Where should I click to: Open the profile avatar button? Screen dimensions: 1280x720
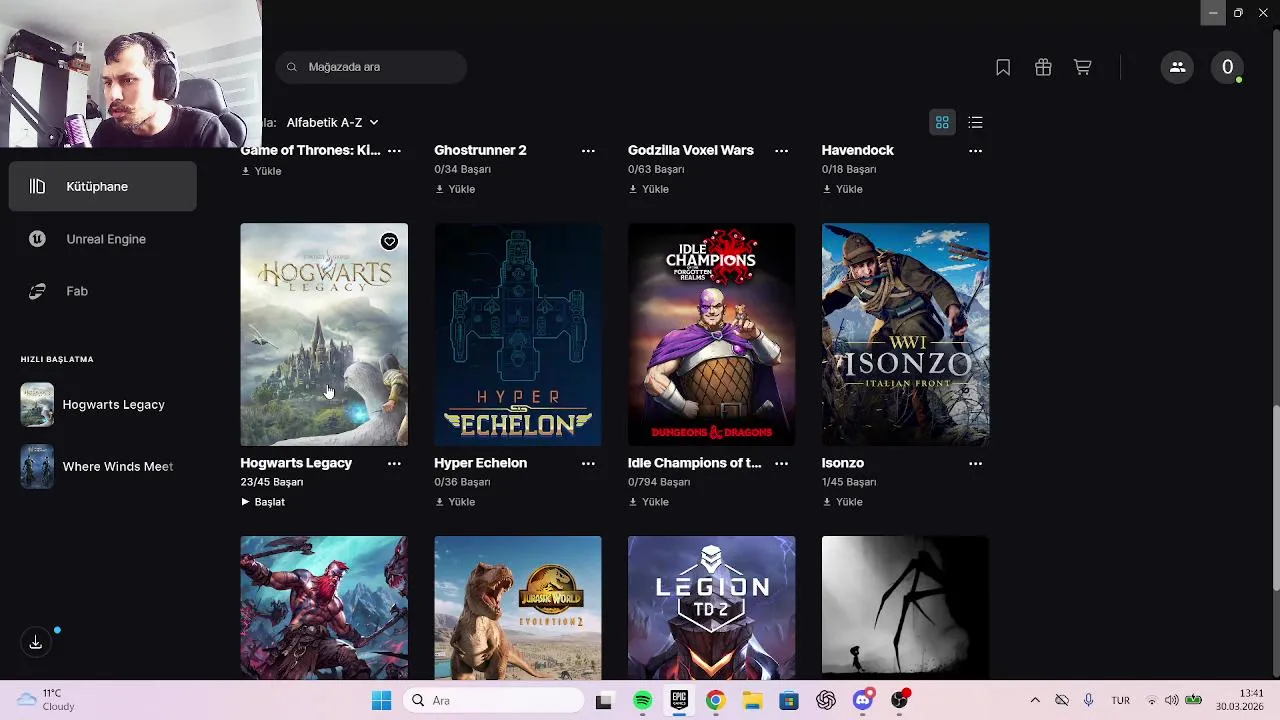(1228, 67)
